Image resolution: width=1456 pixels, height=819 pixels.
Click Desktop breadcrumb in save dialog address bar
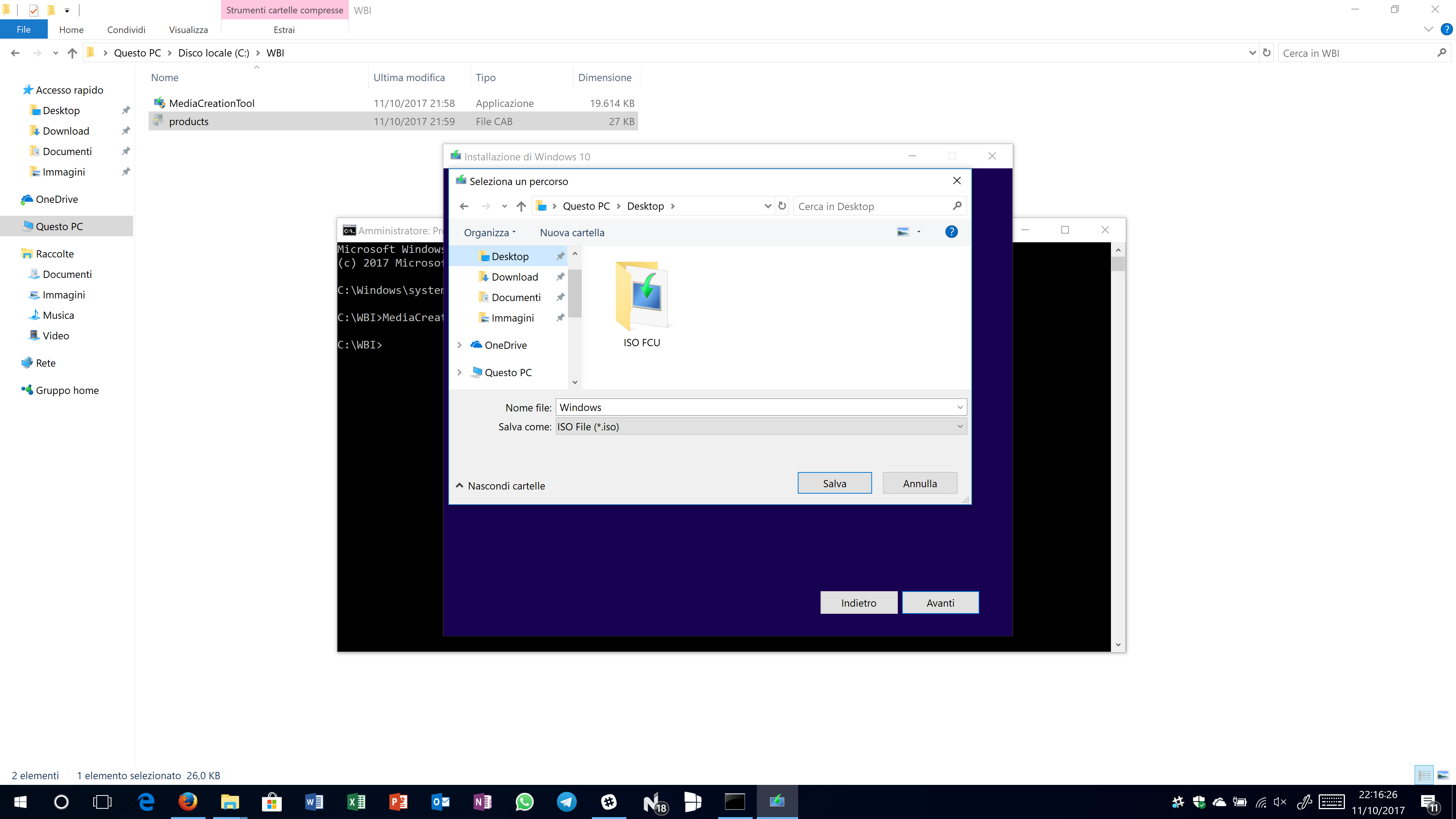645,206
